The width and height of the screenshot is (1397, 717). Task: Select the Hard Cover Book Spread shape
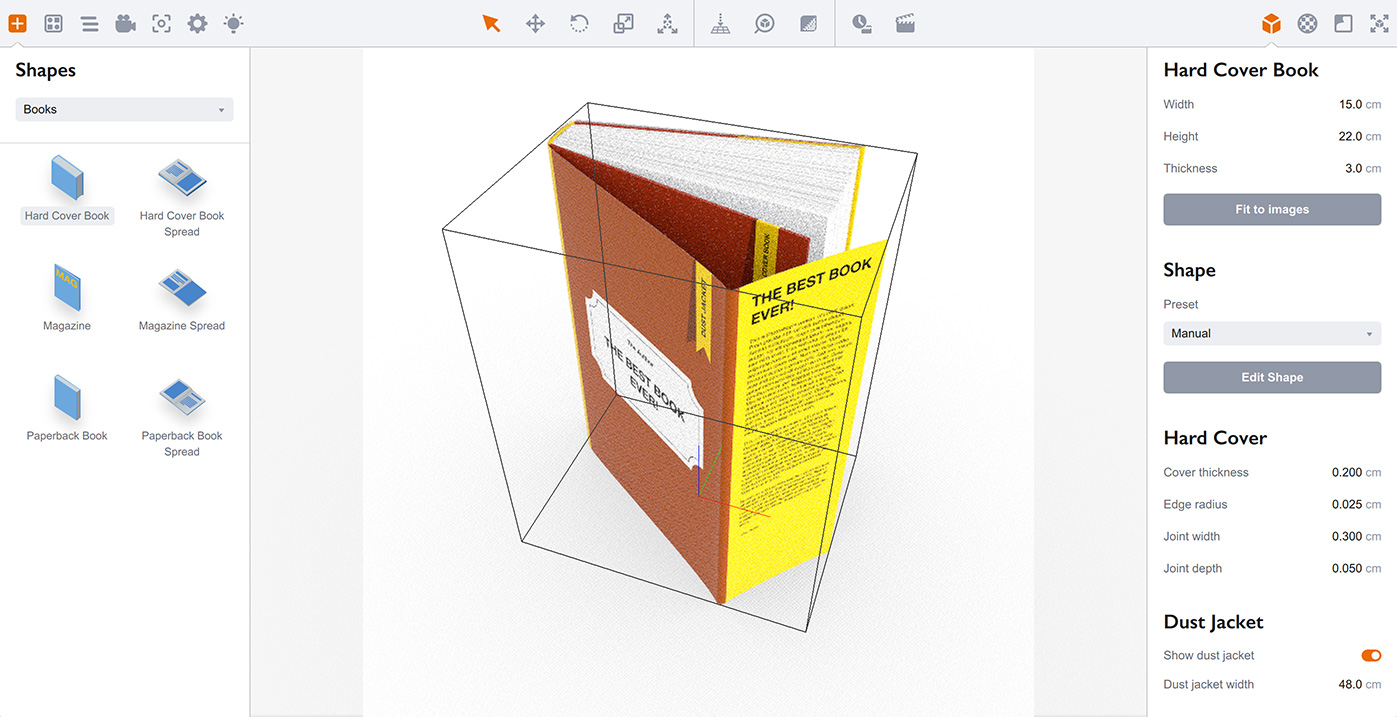coord(182,197)
